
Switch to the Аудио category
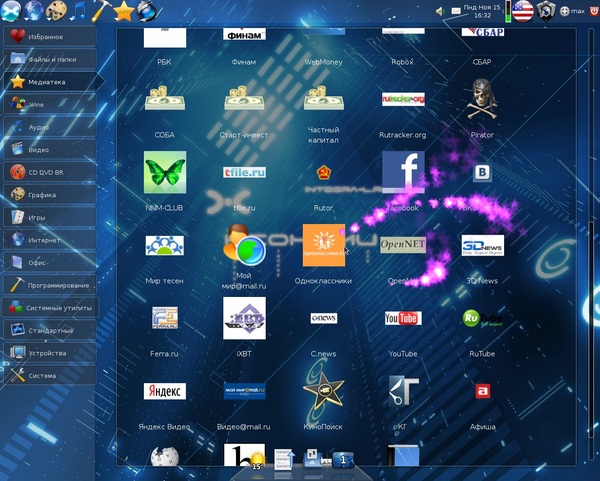click(50, 127)
